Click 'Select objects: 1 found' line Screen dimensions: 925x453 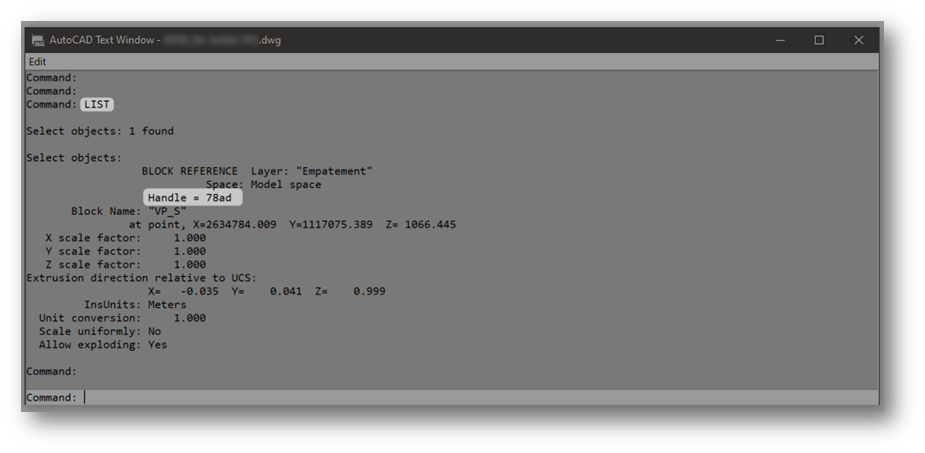[100, 131]
